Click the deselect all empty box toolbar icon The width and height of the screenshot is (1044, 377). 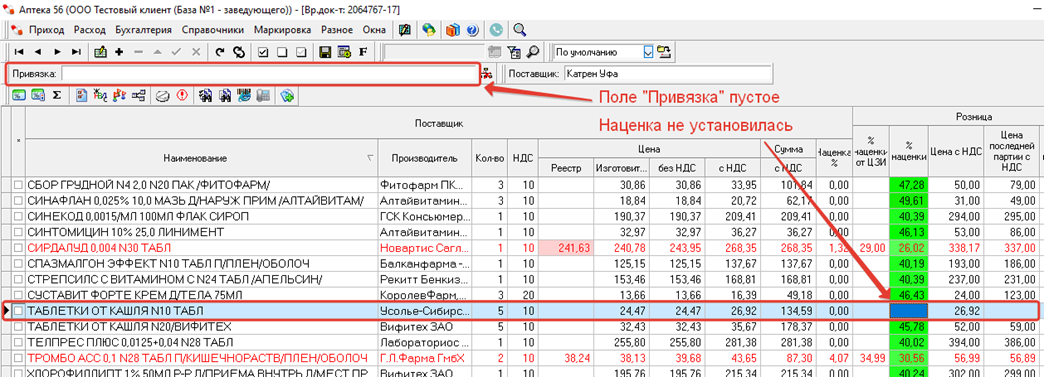pos(282,52)
